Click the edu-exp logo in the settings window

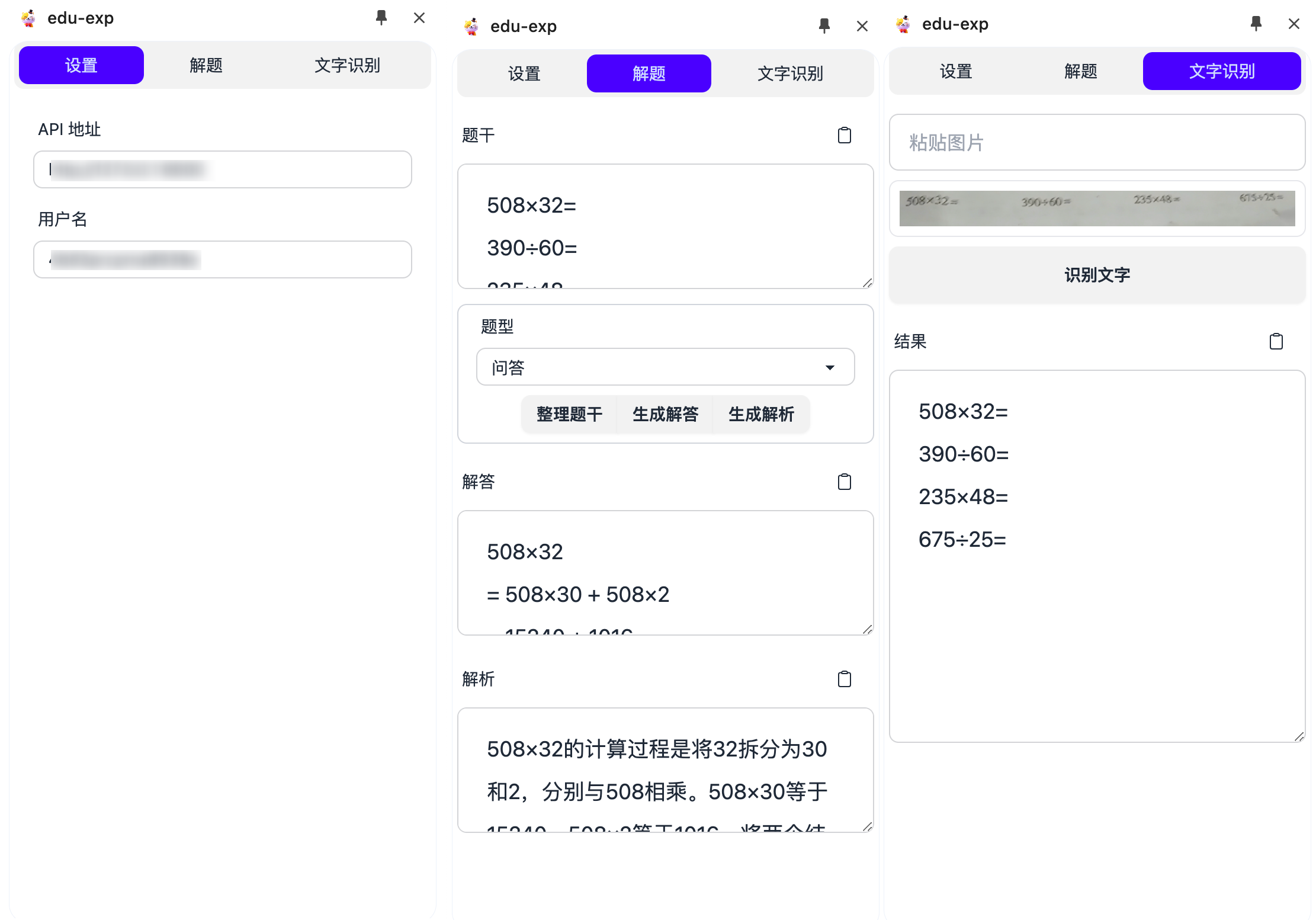pyautogui.click(x=27, y=18)
